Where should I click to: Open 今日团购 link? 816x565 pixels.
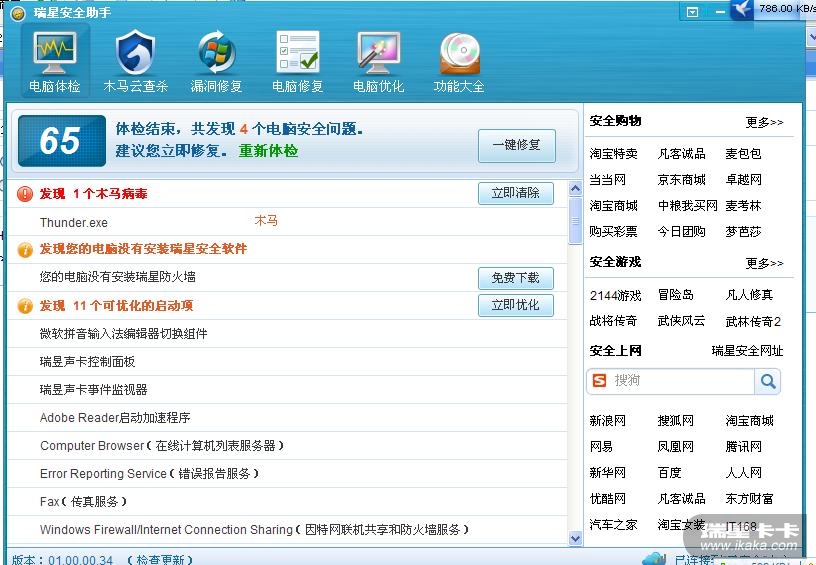[681, 232]
